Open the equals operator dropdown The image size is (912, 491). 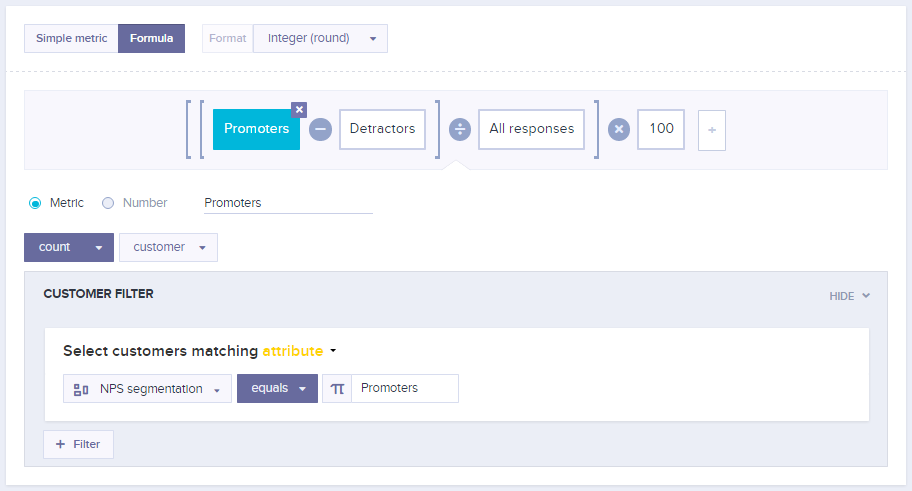click(x=277, y=389)
